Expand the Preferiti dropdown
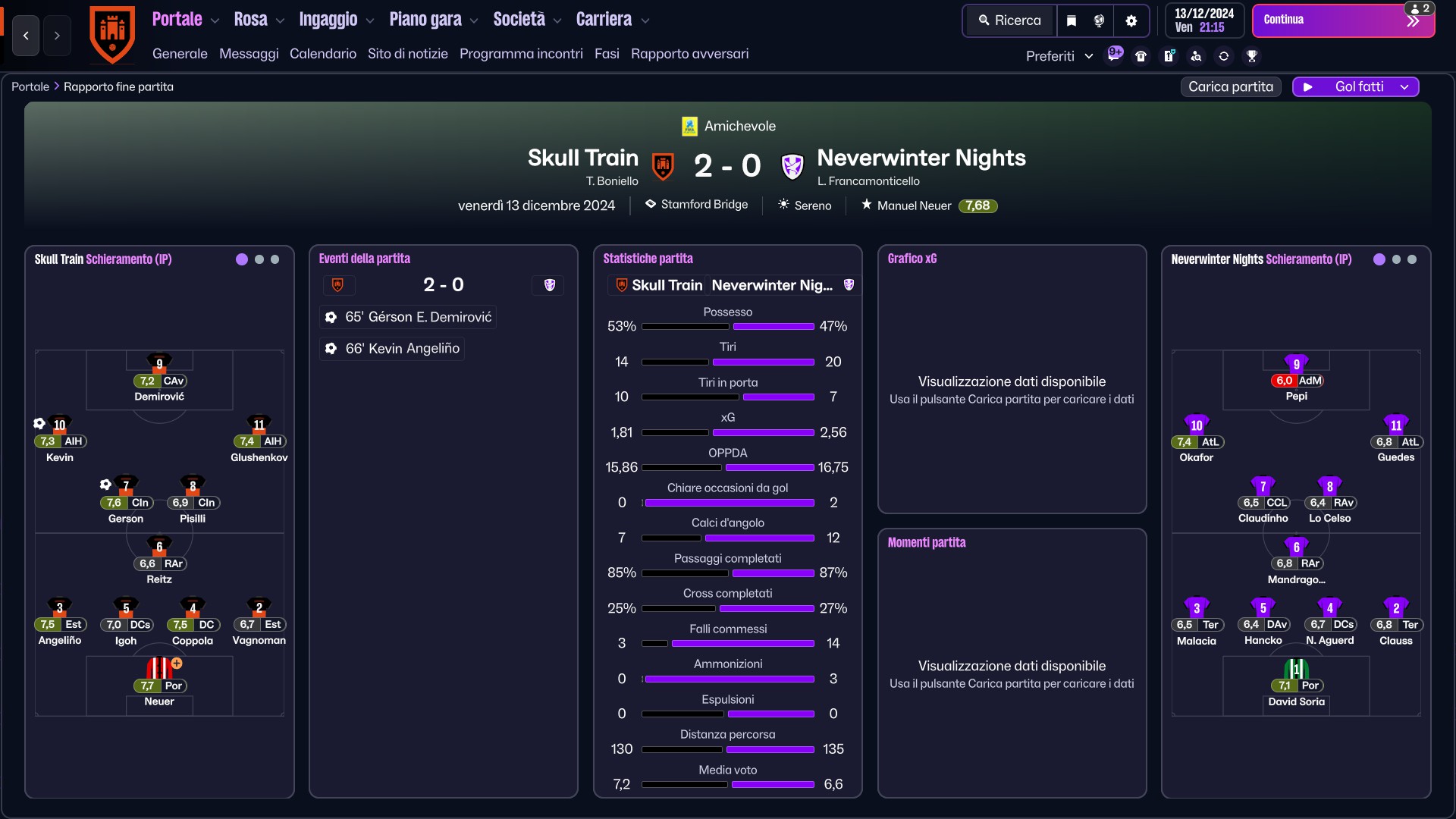The height and width of the screenshot is (819, 1456). tap(1059, 56)
